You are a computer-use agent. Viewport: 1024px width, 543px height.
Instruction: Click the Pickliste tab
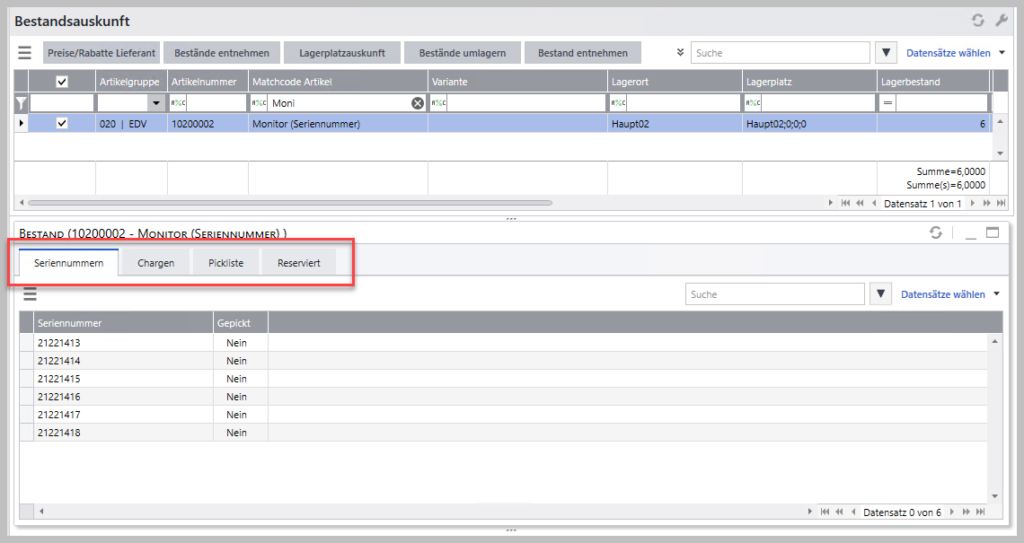[x=226, y=263]
